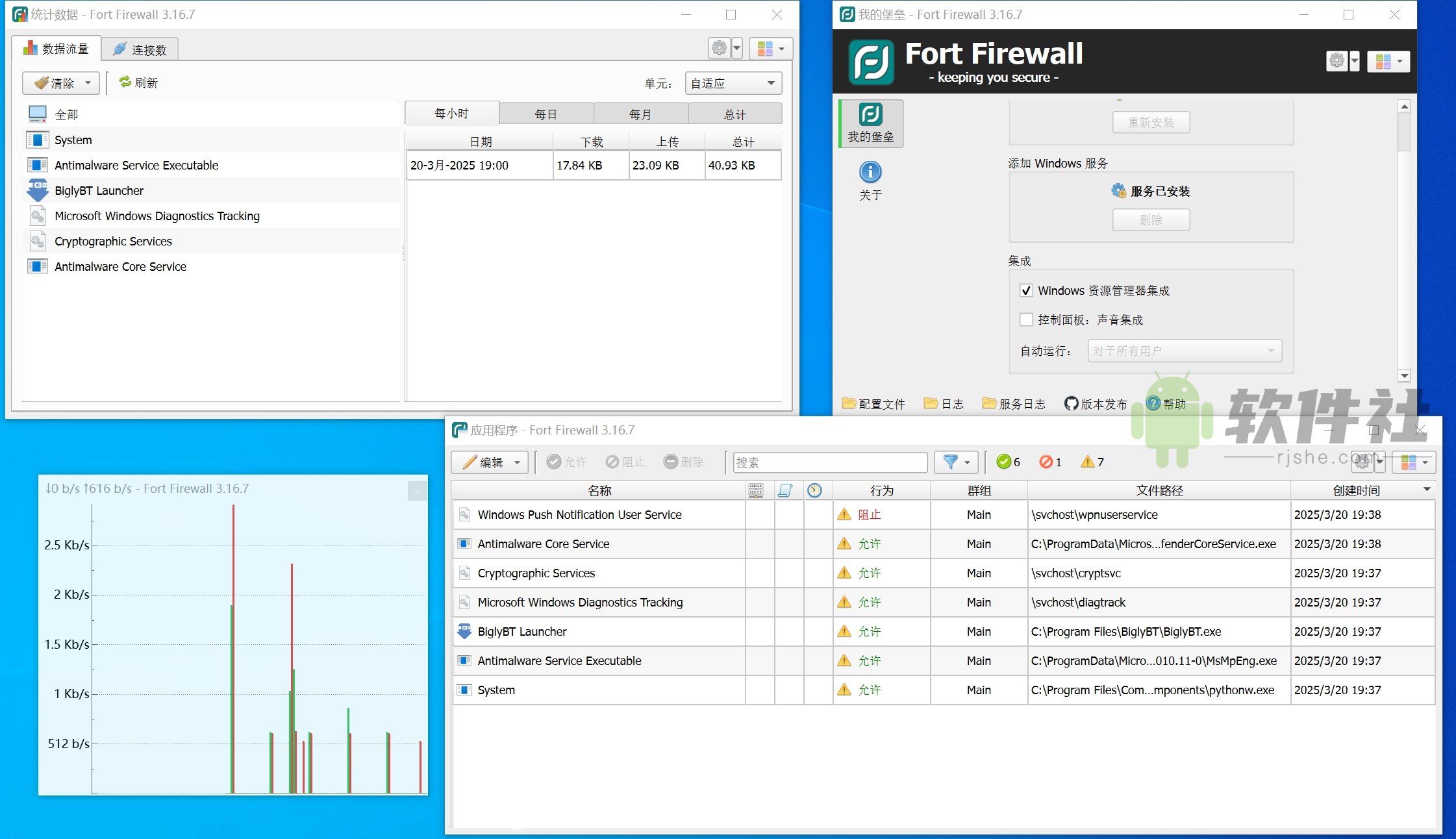1456x839 pixels.
Task: Sort by the 文件路径 column header
Action: (x=1159, y=490)
